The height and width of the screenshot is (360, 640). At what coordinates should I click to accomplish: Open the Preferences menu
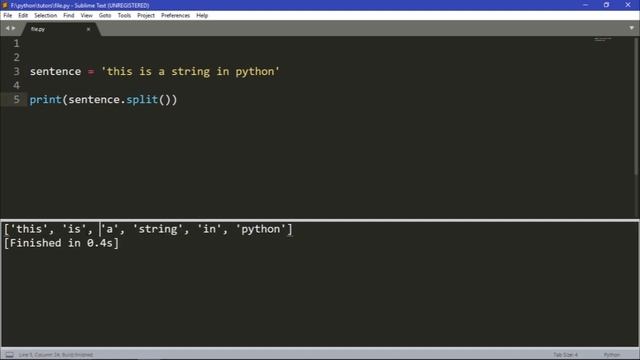[176, 16]
